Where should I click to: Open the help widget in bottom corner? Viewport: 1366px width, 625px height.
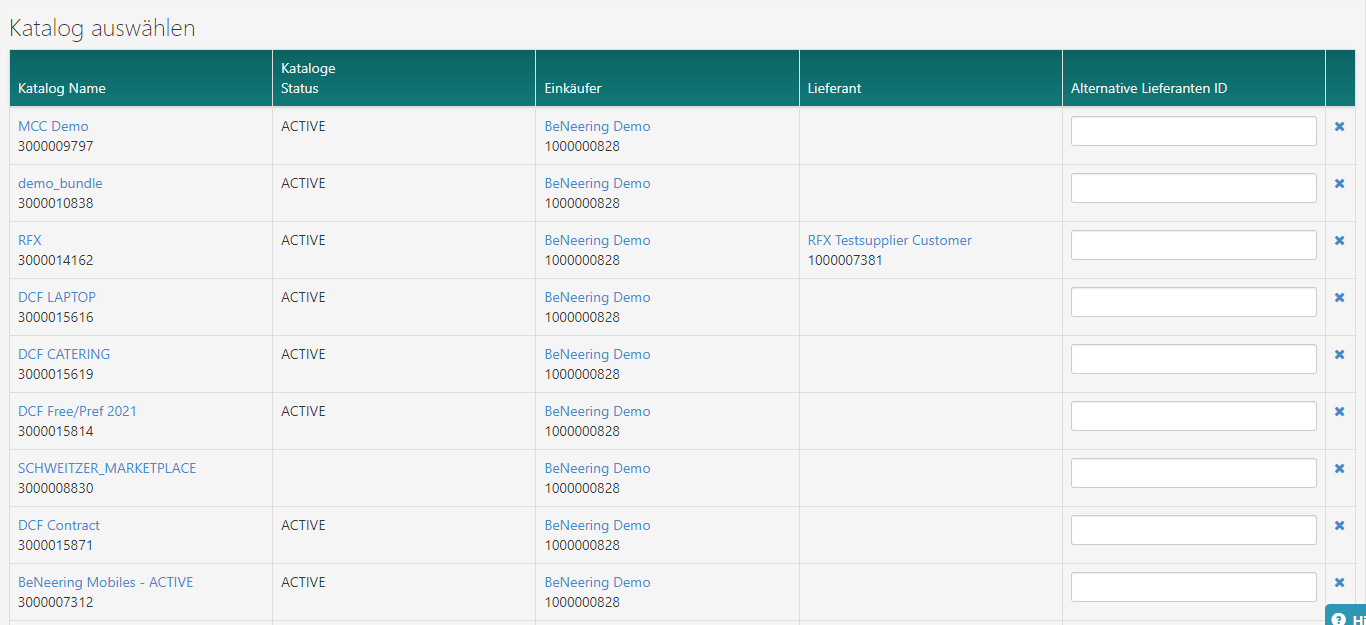1346,617
